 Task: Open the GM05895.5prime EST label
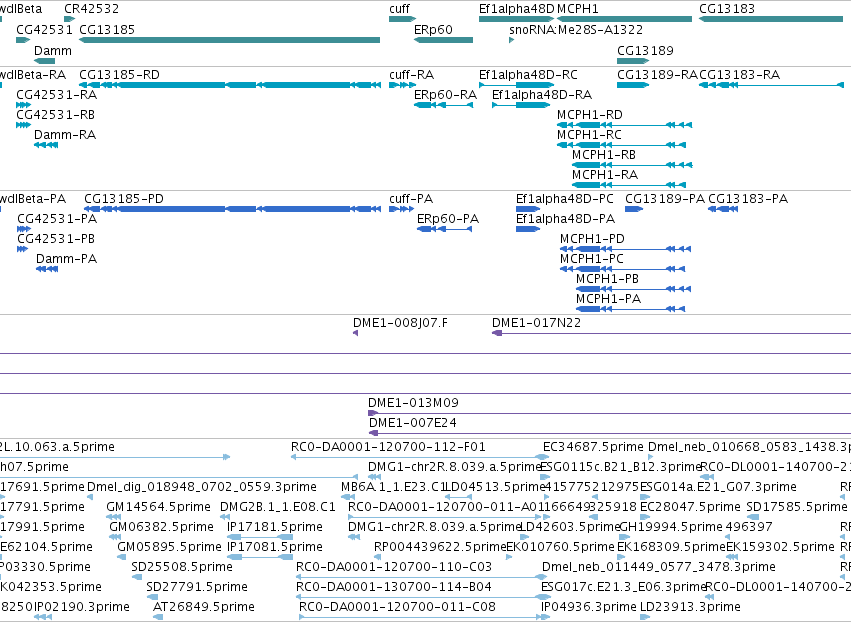pos(169,547)
